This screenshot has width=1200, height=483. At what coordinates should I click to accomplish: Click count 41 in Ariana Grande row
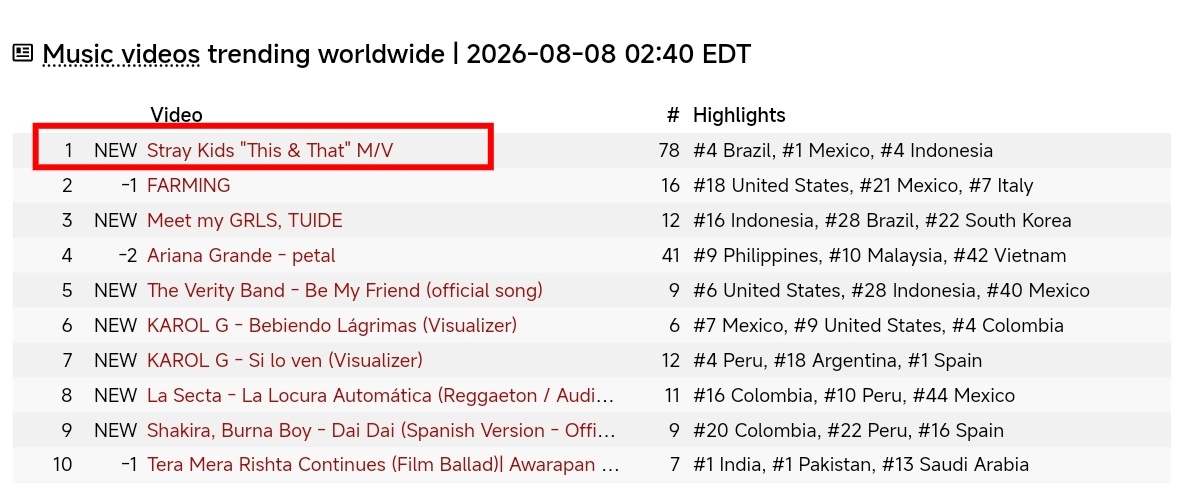(x=671, y=256)
